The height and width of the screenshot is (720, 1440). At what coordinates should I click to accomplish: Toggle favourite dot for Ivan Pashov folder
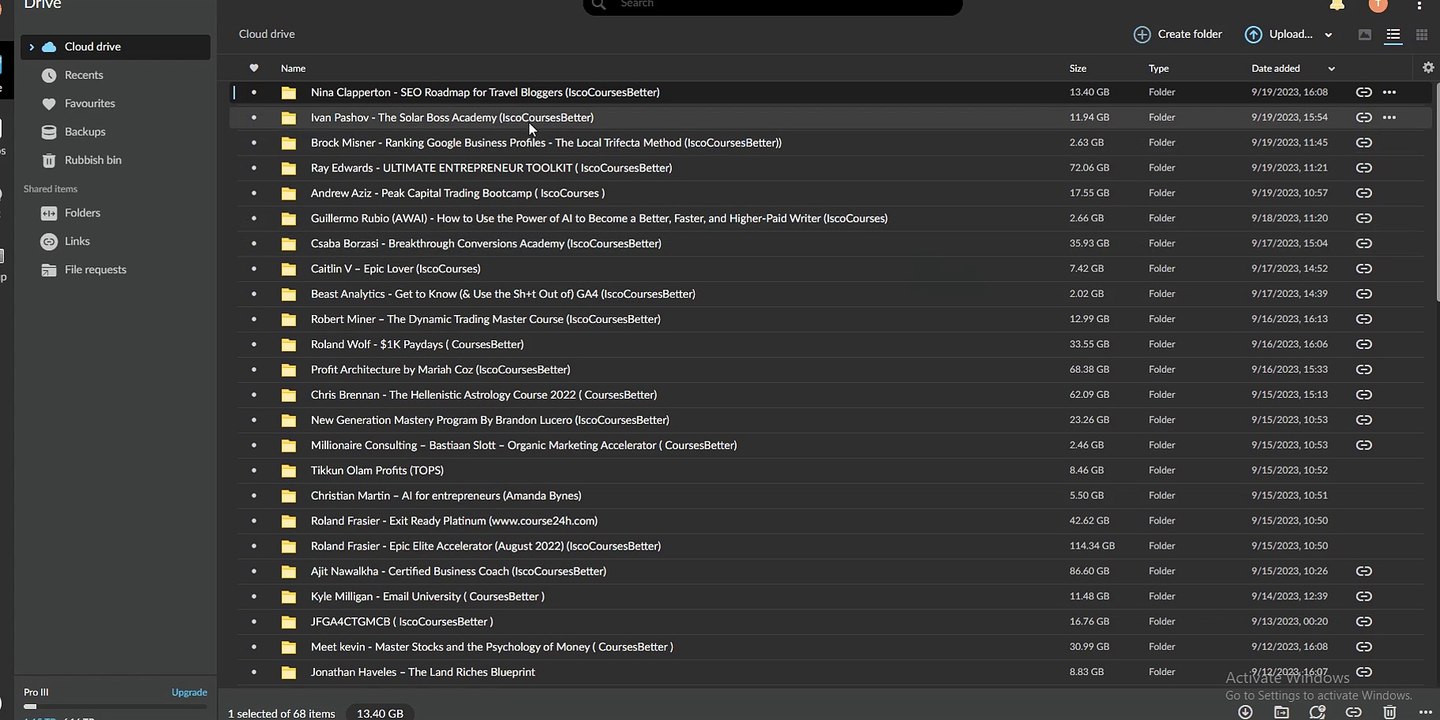pos(254,117)
